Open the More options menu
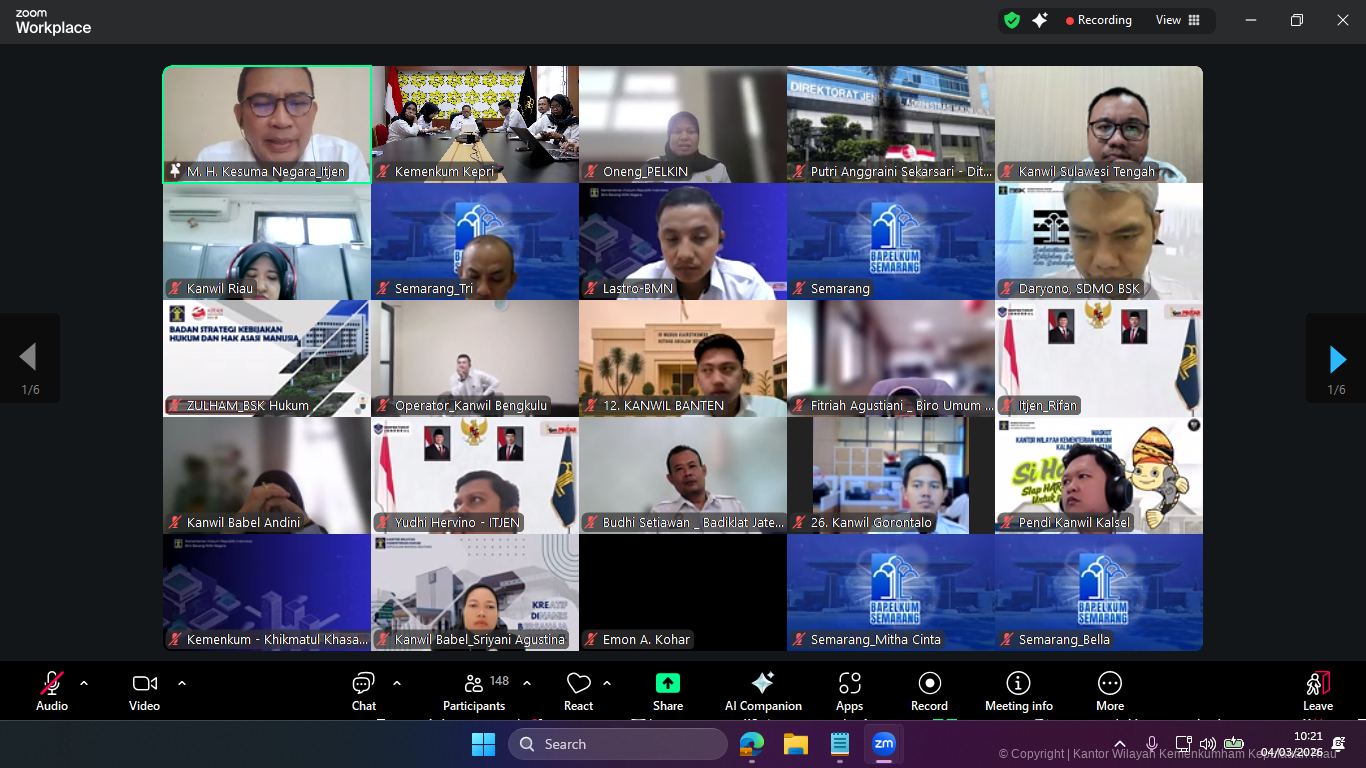 (1109, 691)
